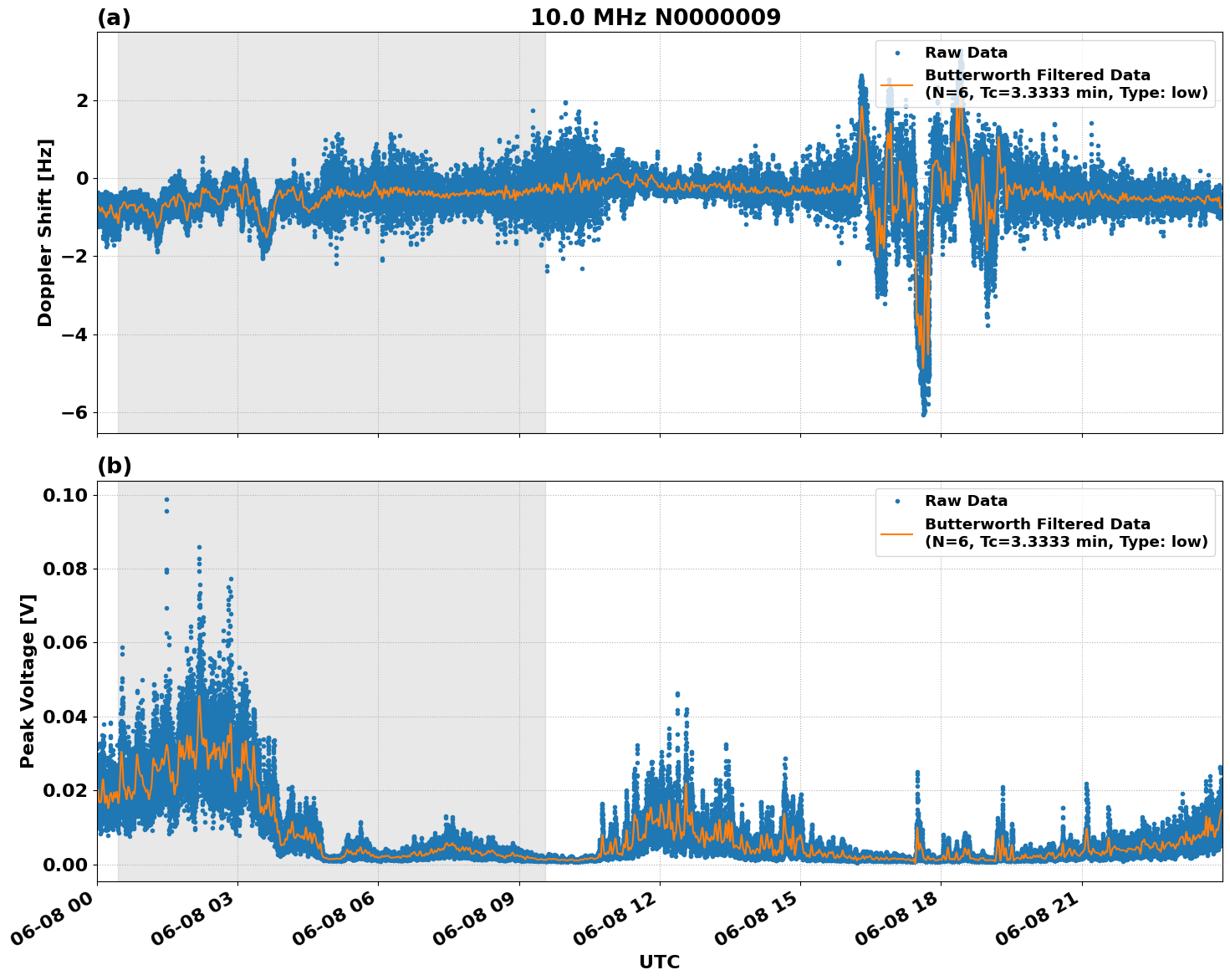Toggle the gray shaded nighttime region

[x=334, y=376]
